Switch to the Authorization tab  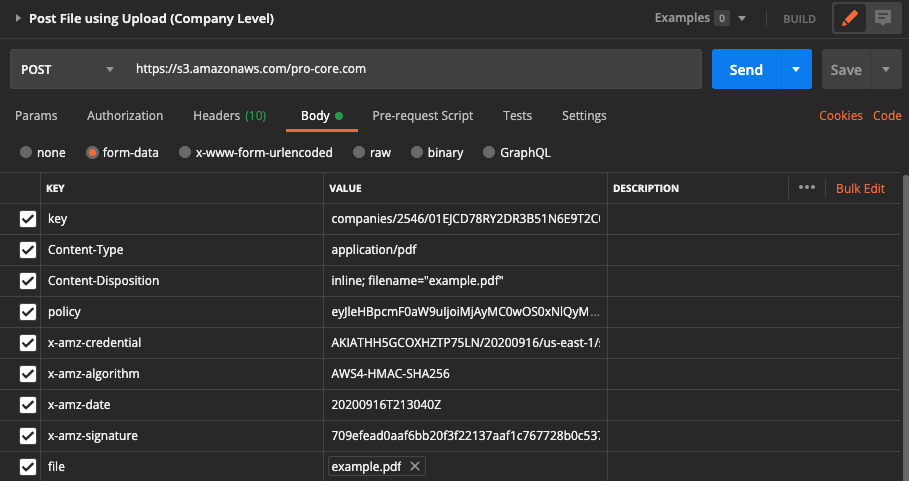125,115
